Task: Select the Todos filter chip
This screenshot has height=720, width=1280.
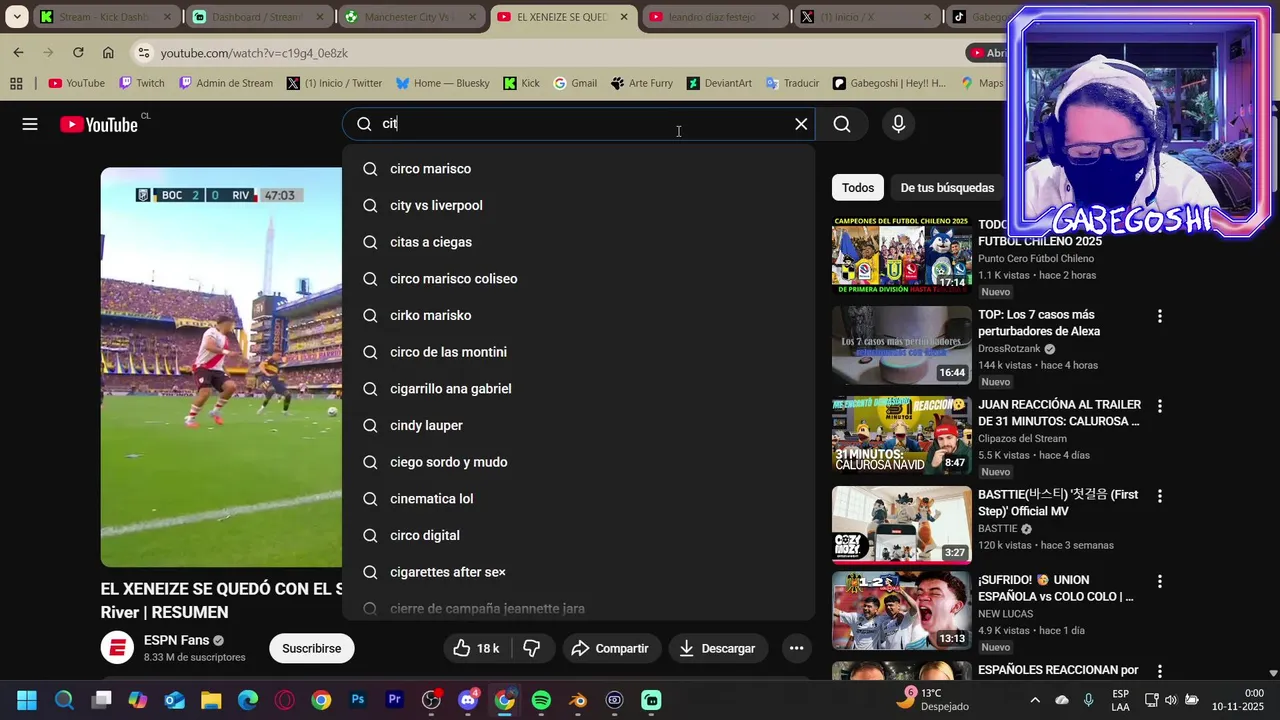Action: [858, 188]
